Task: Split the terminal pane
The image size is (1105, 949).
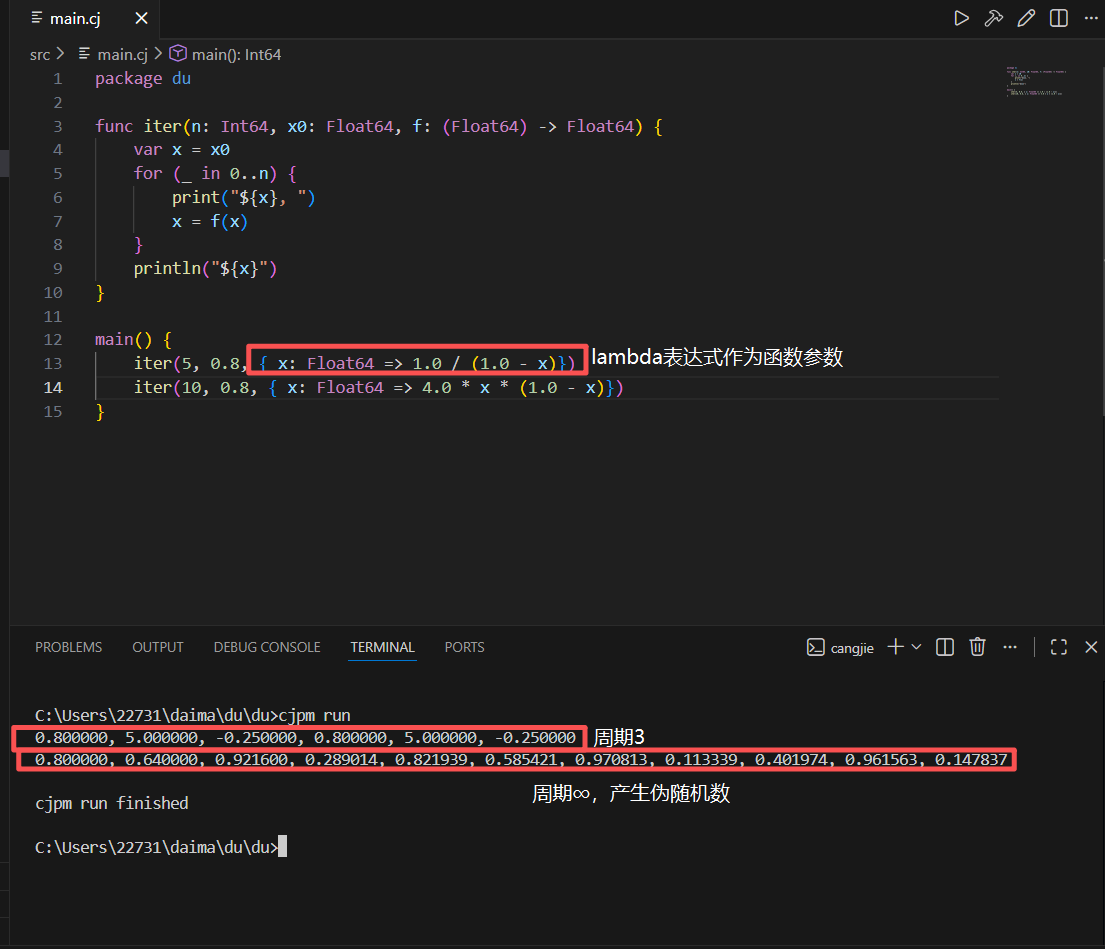Action: 944,647
